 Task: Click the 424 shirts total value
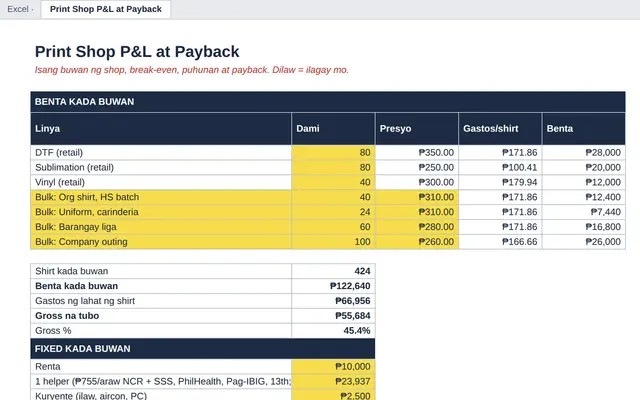click(333, 271)
